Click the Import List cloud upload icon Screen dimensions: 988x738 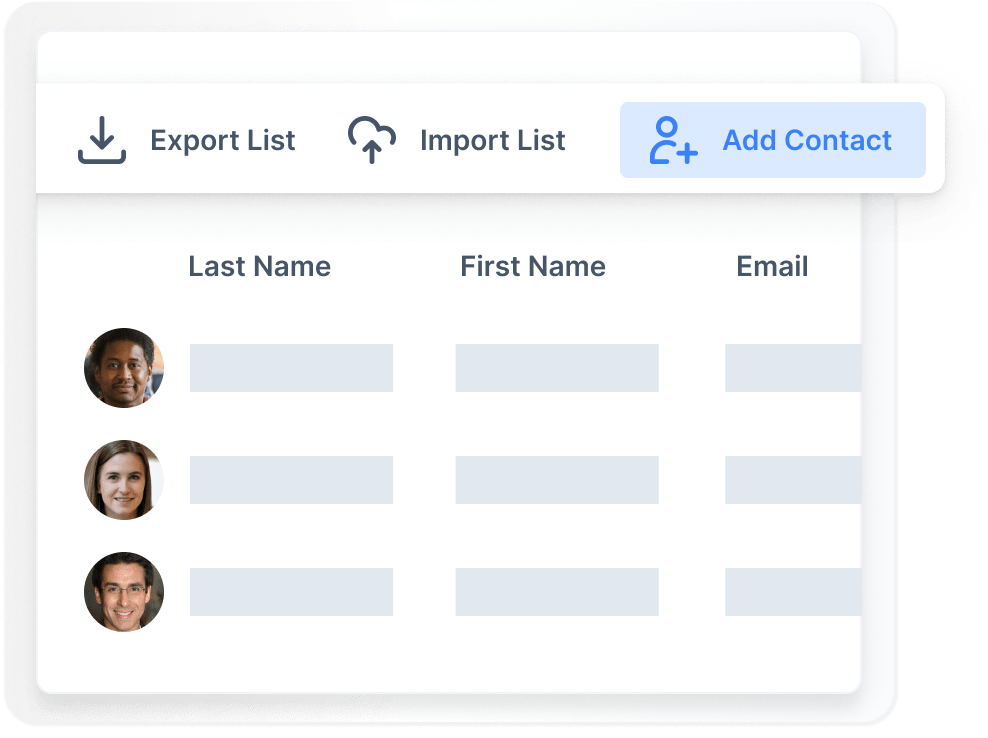coord(372,140)
